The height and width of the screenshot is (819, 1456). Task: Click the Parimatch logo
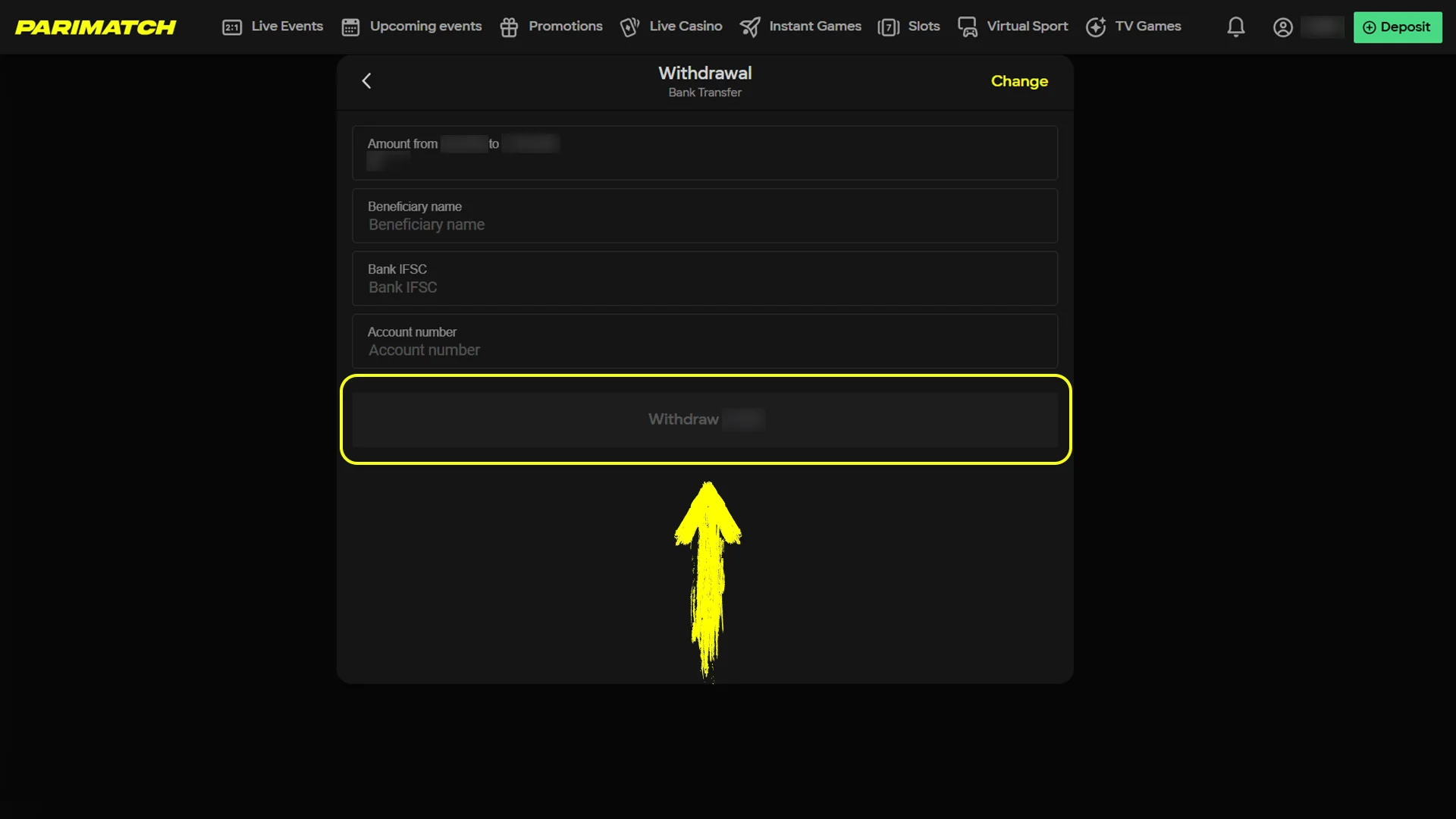(96, 27)
